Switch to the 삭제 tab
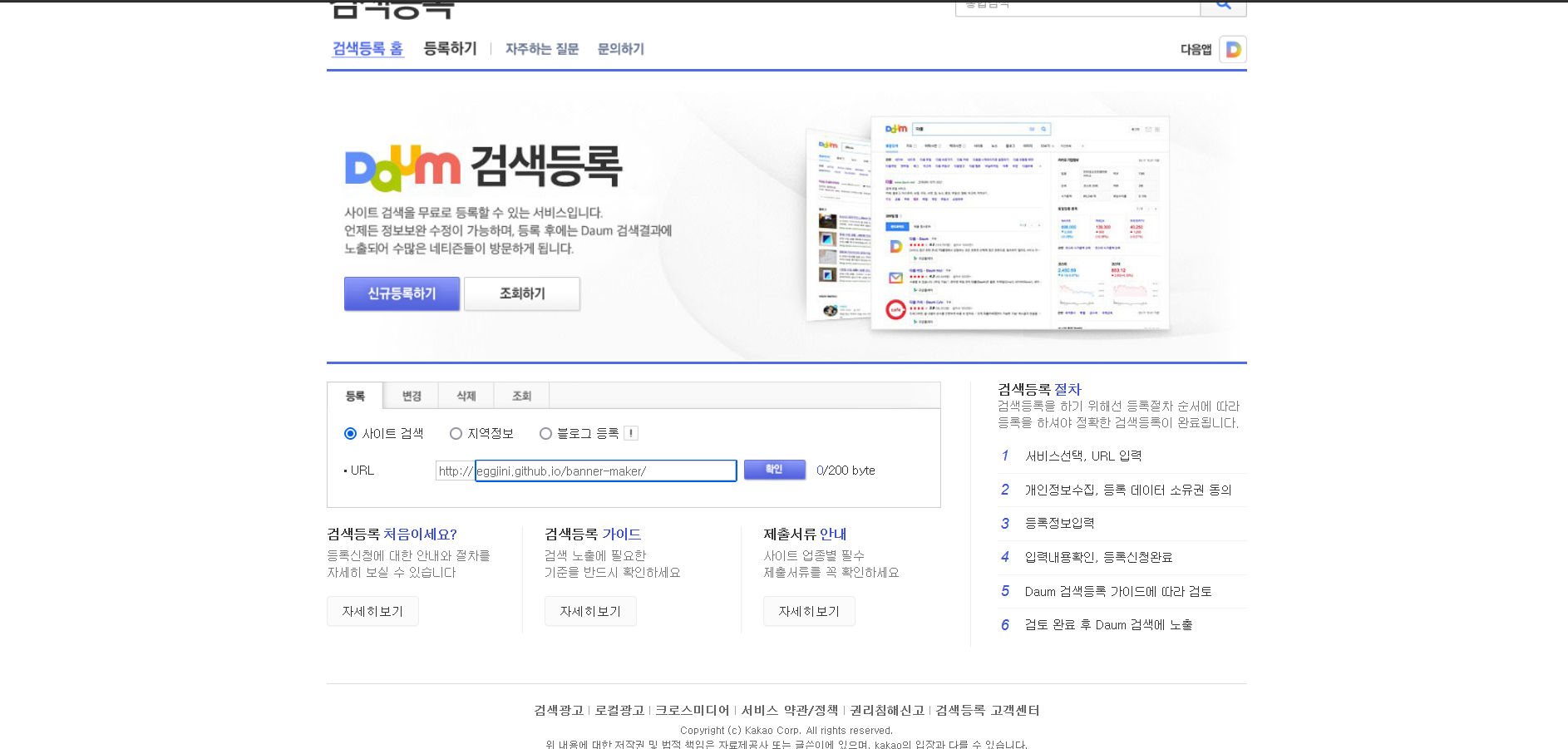The height and width of the screenshot is (749, 1568). click(x=466, y=396)
